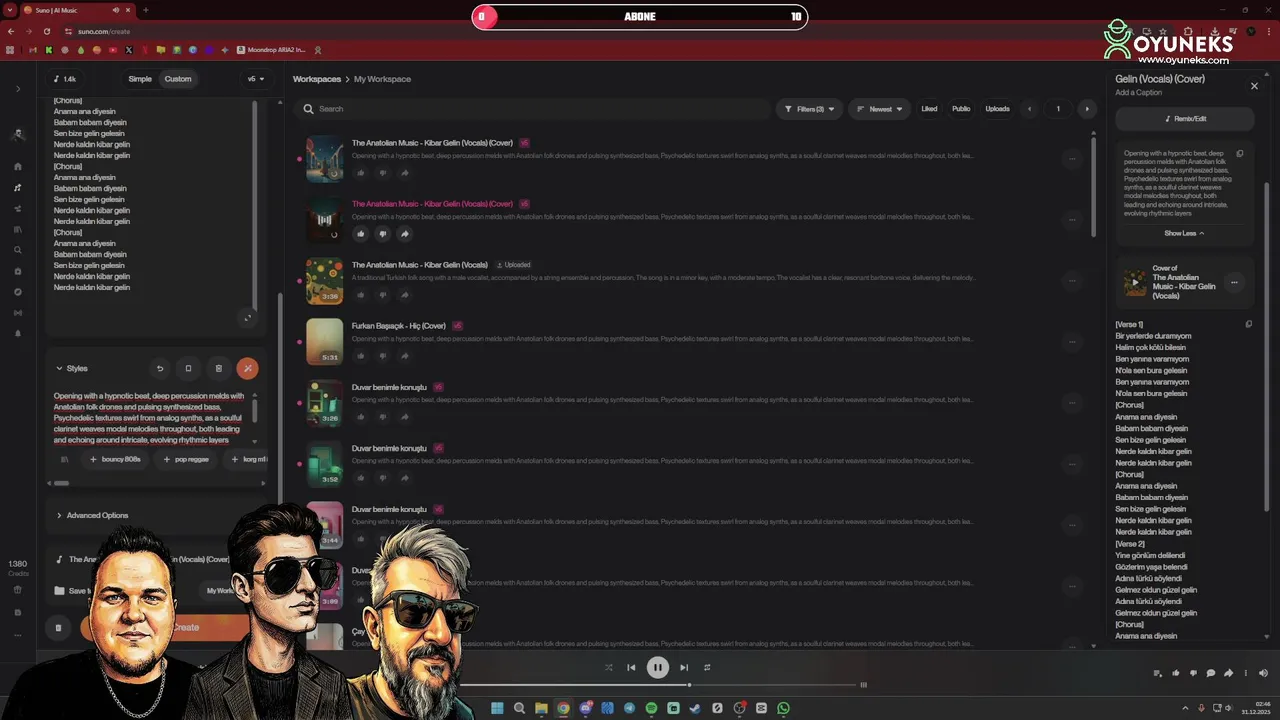Click into the style description text box
1280x720 pixels.
[x=150, y=418]
